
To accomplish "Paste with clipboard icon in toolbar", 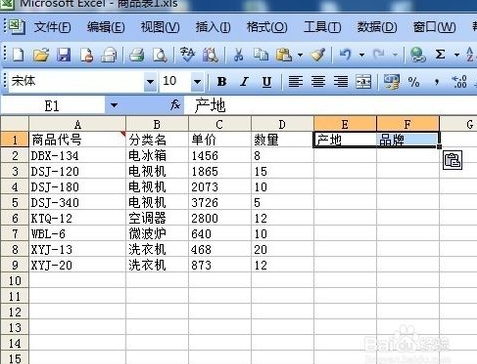I will click(284, 54).
